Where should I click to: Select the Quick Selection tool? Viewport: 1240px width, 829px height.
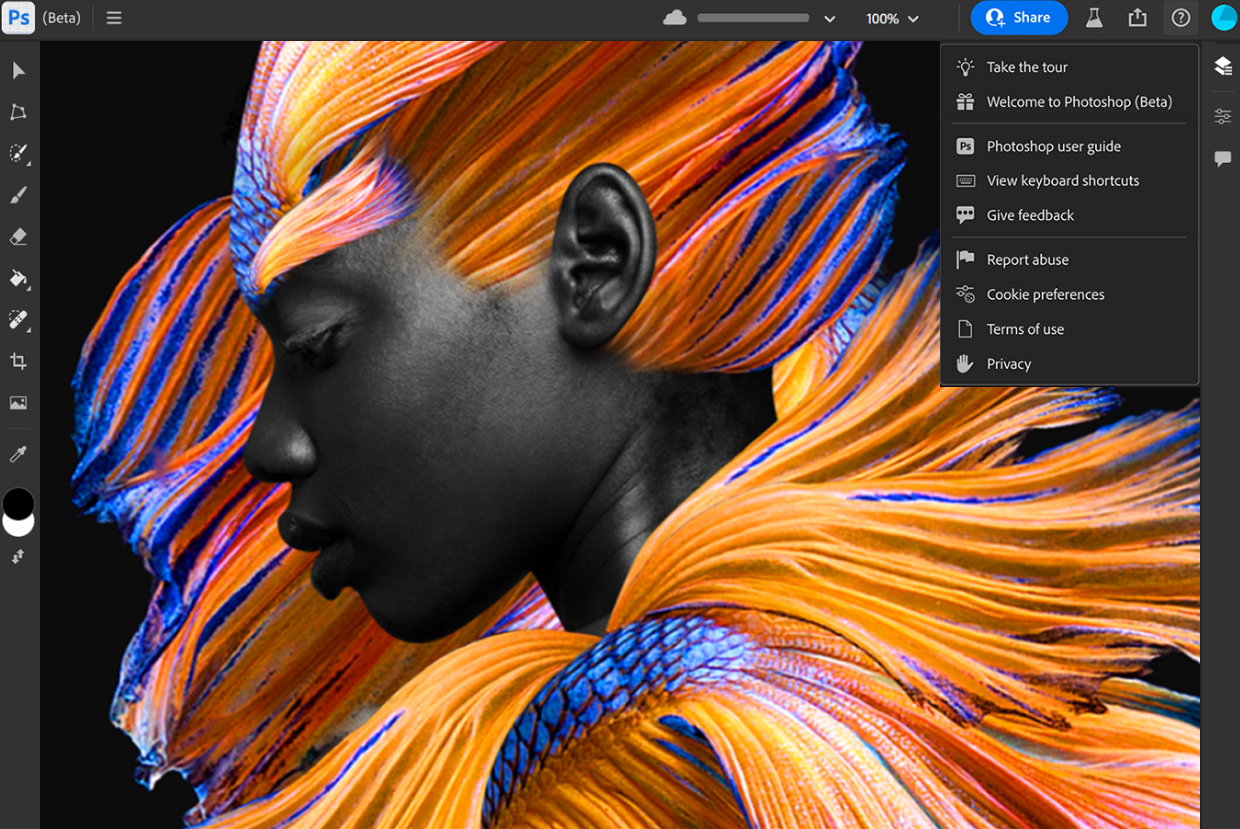click(18, 153)
